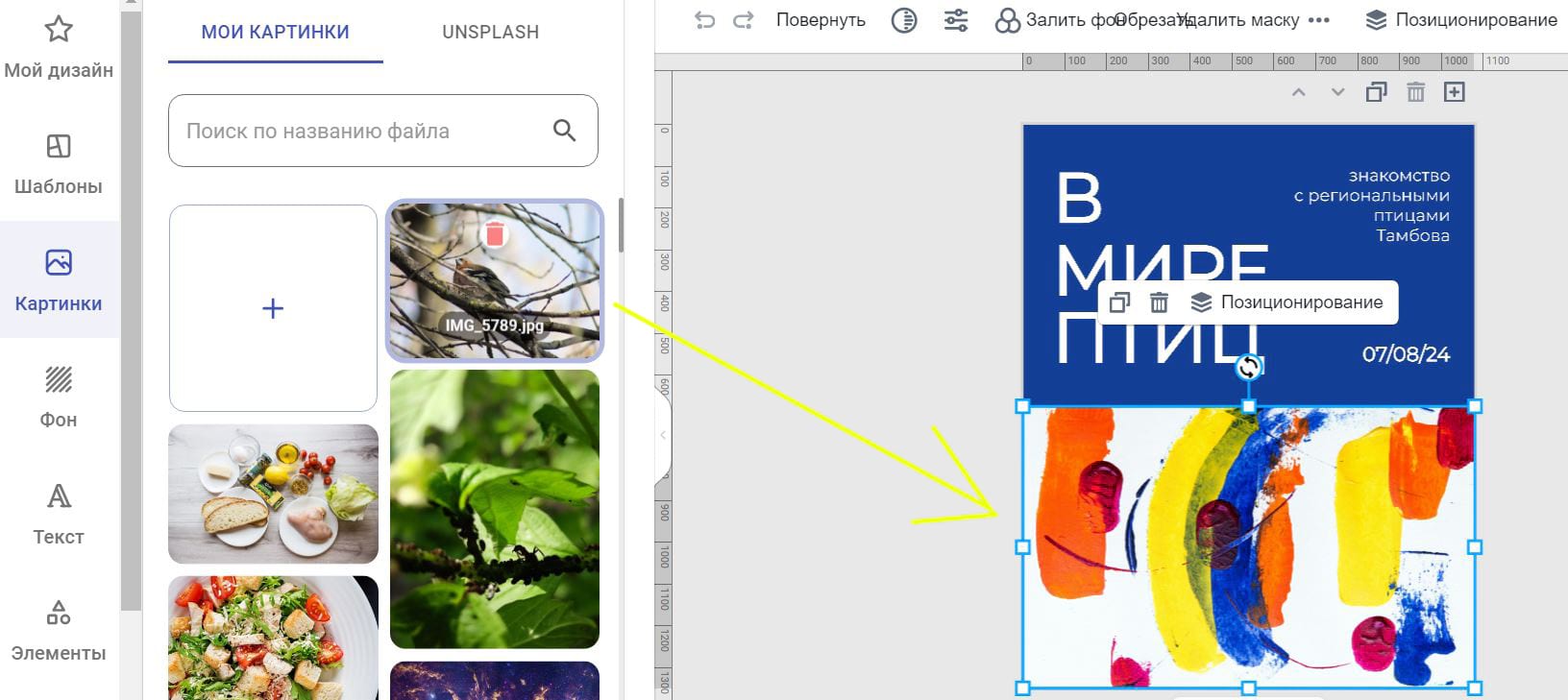Switch to the МОИ КАРТИНКИ tab
Screen dimensions: 1568x700
(x=275, y=32)
